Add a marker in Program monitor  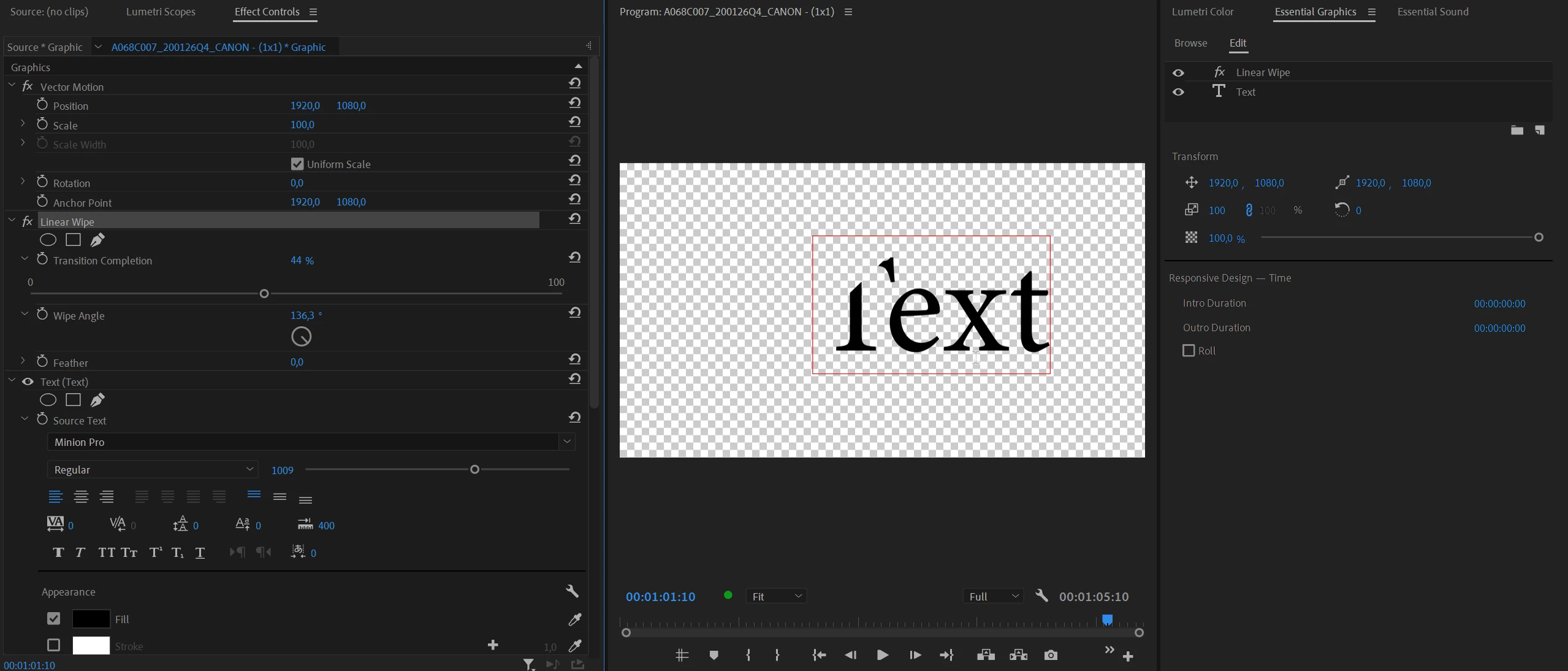(714, 655)
